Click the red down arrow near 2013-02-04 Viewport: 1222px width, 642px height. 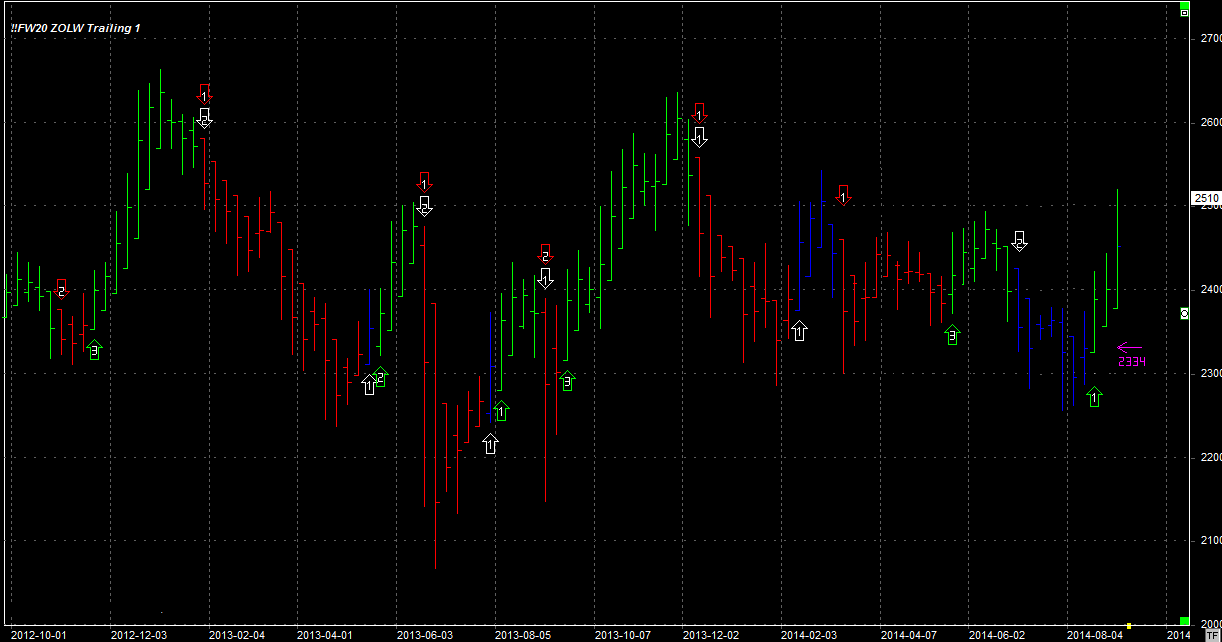[x=204, y=94]
